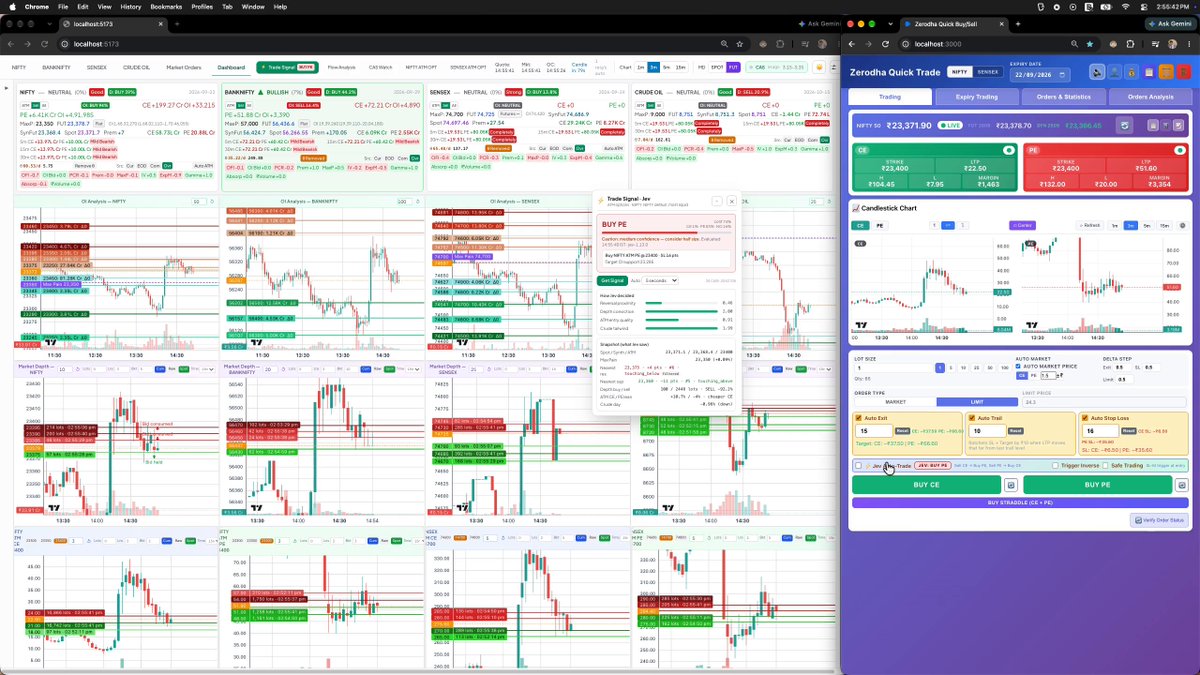Viewport: 1200px width, 675px height.
Task: Click the green BUY PE button
Action: tap(1097, 485)
